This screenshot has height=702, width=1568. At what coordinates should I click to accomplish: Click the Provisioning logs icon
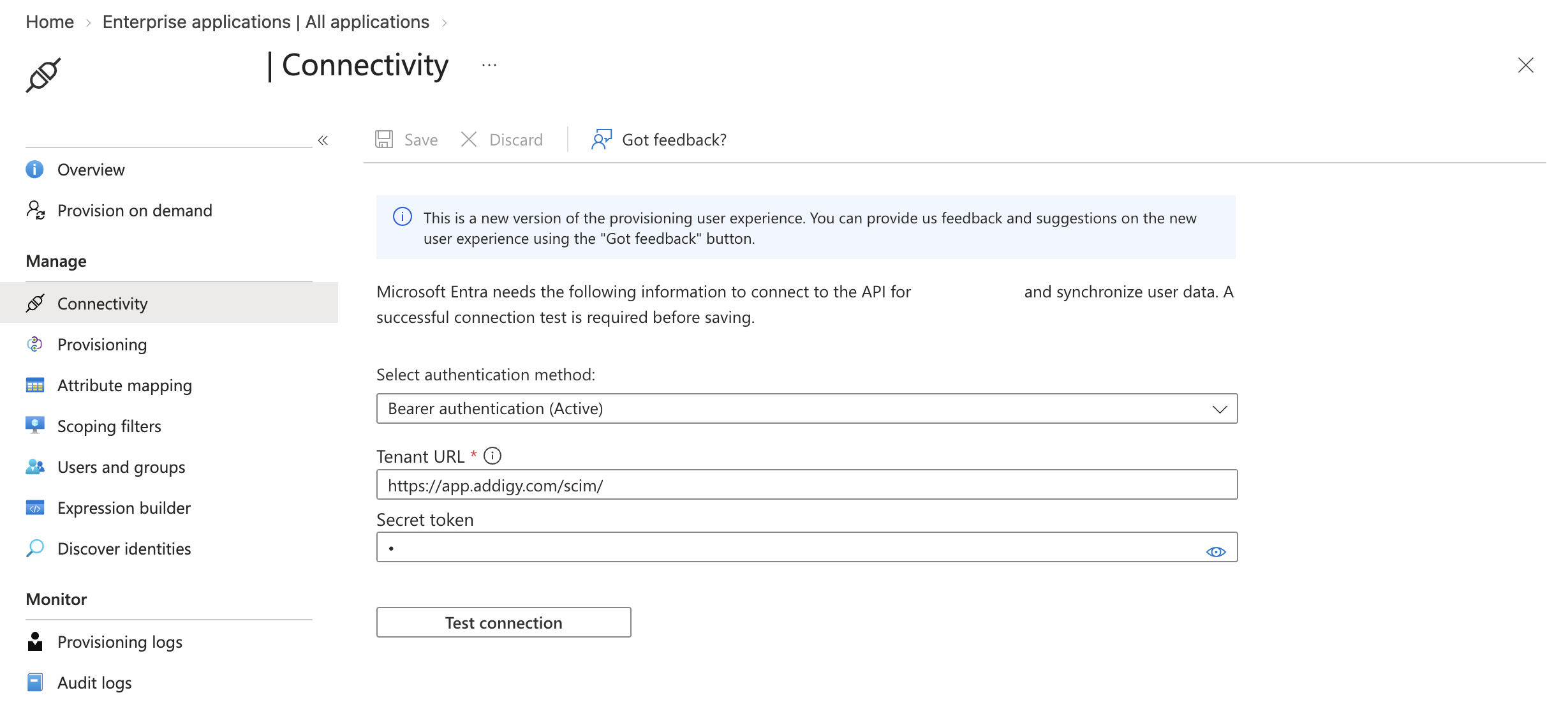click(35, 641)
